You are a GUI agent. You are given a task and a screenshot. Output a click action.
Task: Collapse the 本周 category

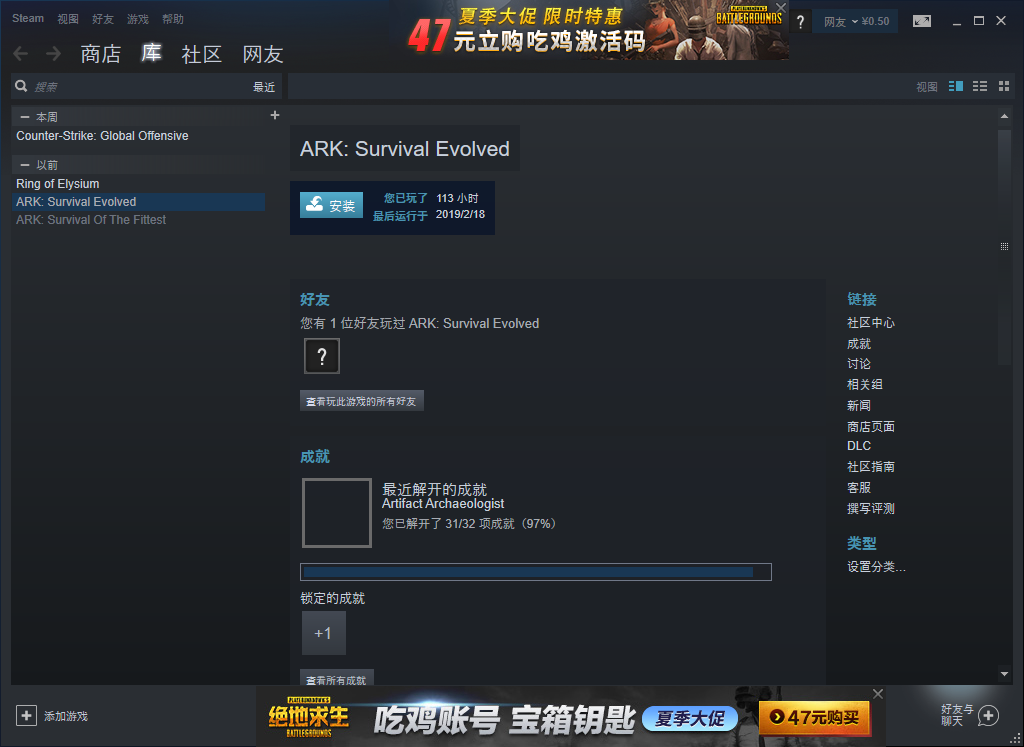[25, 117]
